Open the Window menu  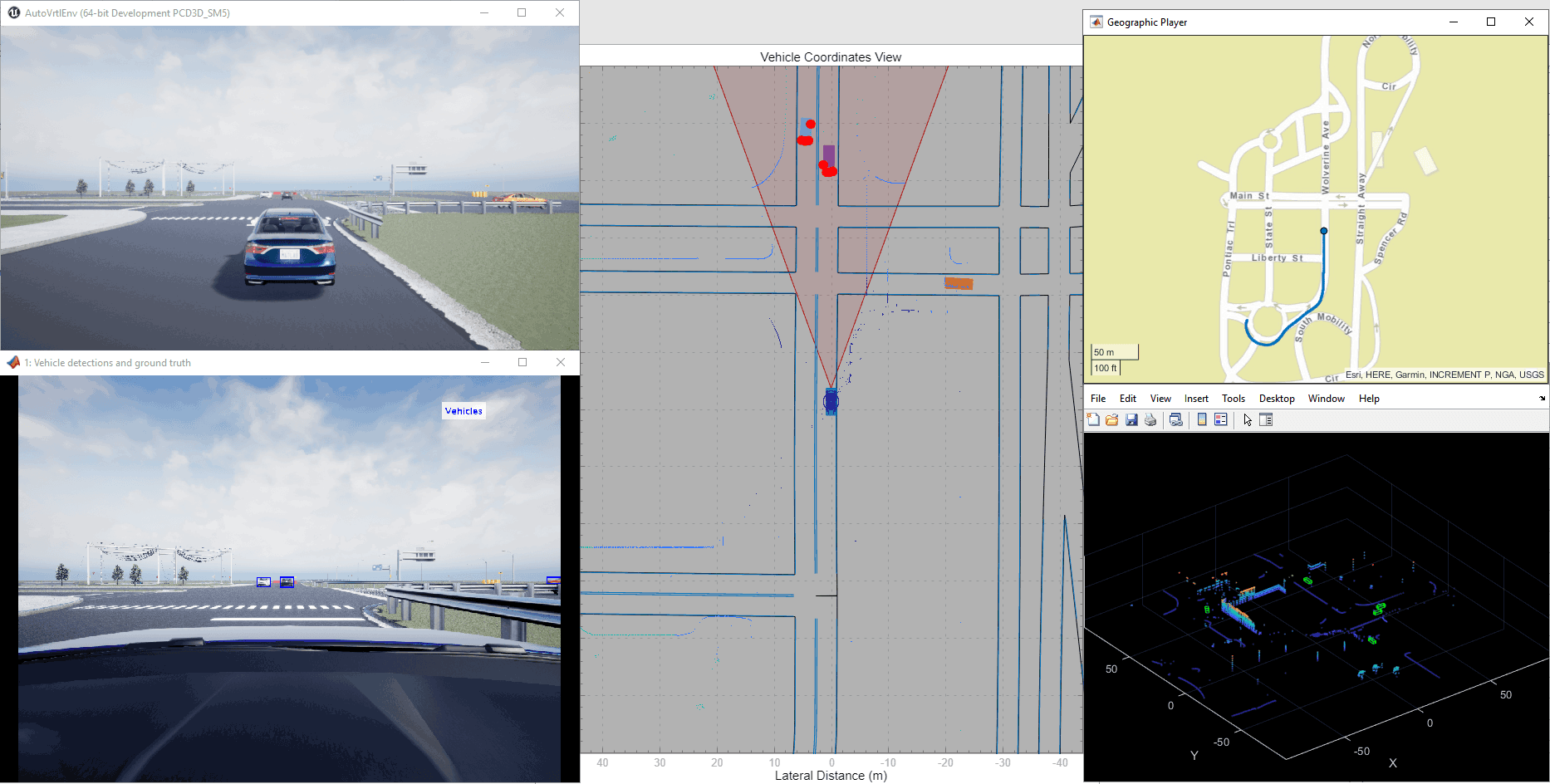coord(1327,399)
